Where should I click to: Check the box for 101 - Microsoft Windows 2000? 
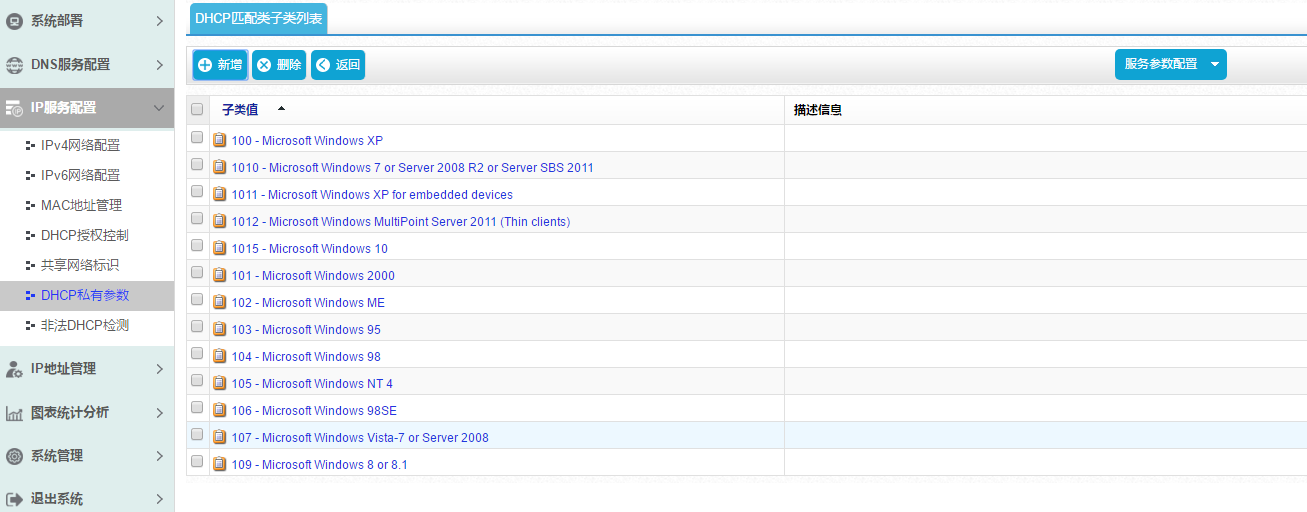point(197,273)
